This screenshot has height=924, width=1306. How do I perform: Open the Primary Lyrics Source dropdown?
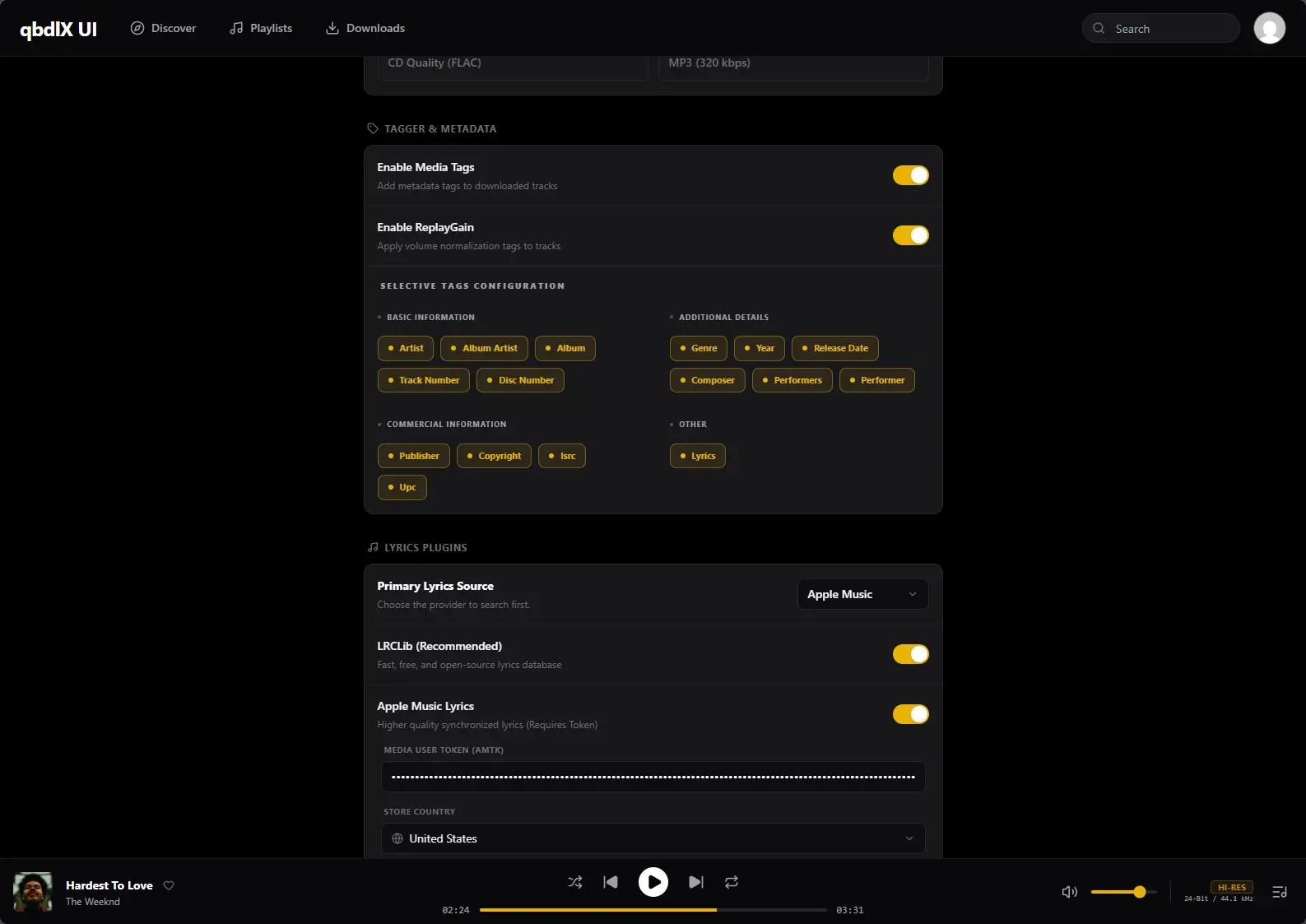click(x=862, y=594)
